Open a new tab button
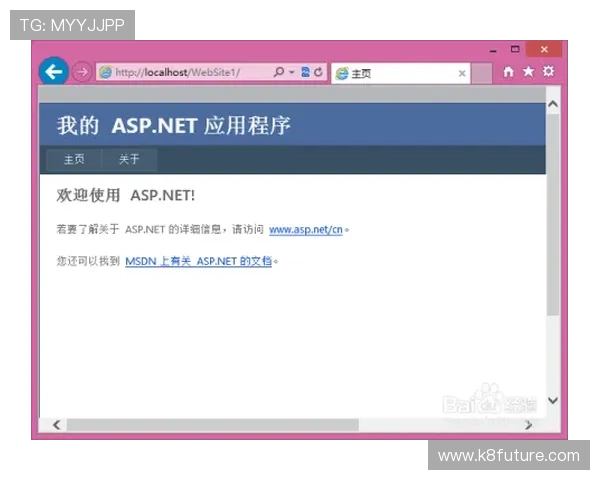This screenshot has height=480, width=600. click(x=481, y=73)
